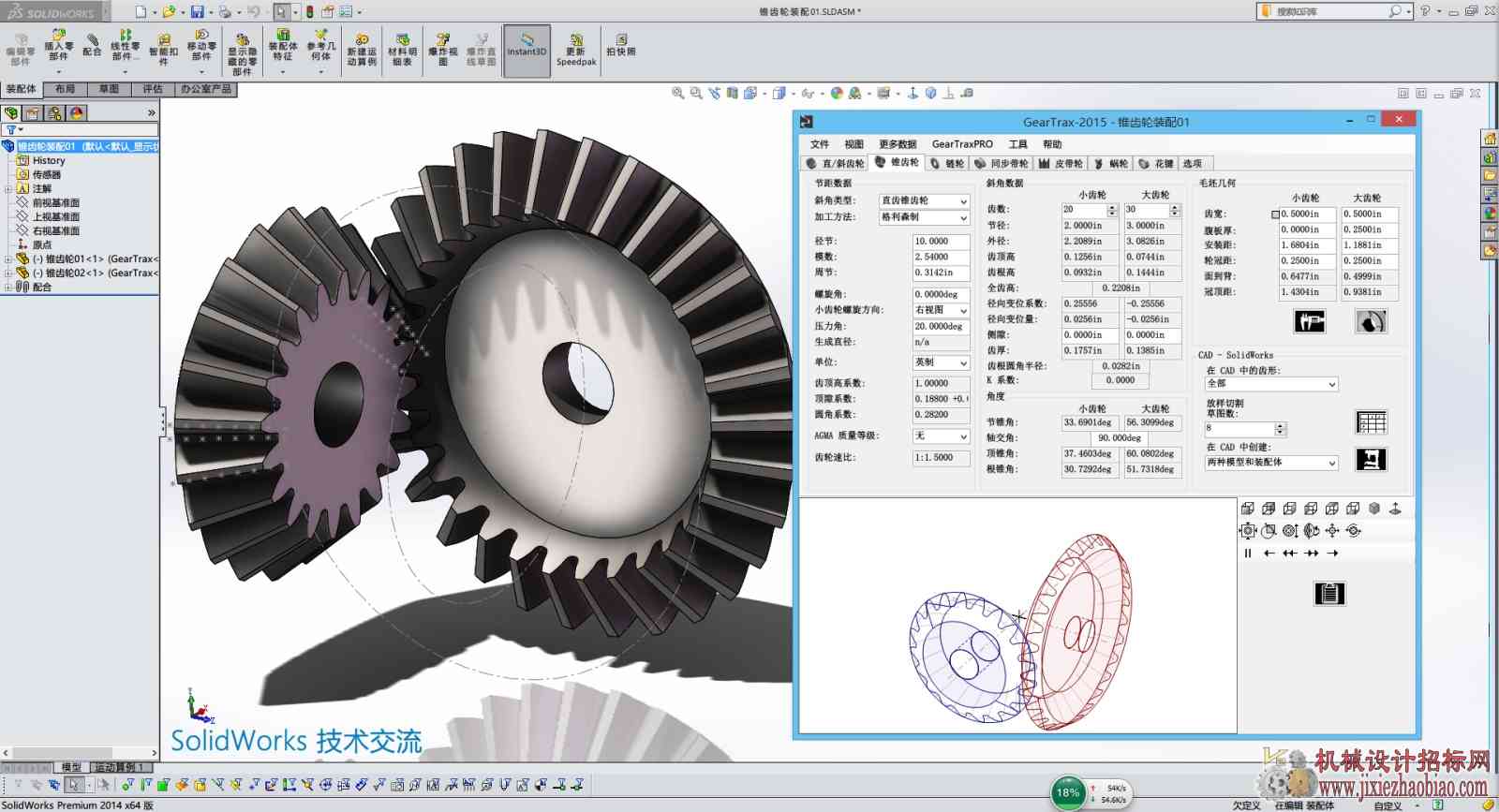1499x812 pixels.
Task: Click the Rebuild traffic light icon
Action: (310, 11)
